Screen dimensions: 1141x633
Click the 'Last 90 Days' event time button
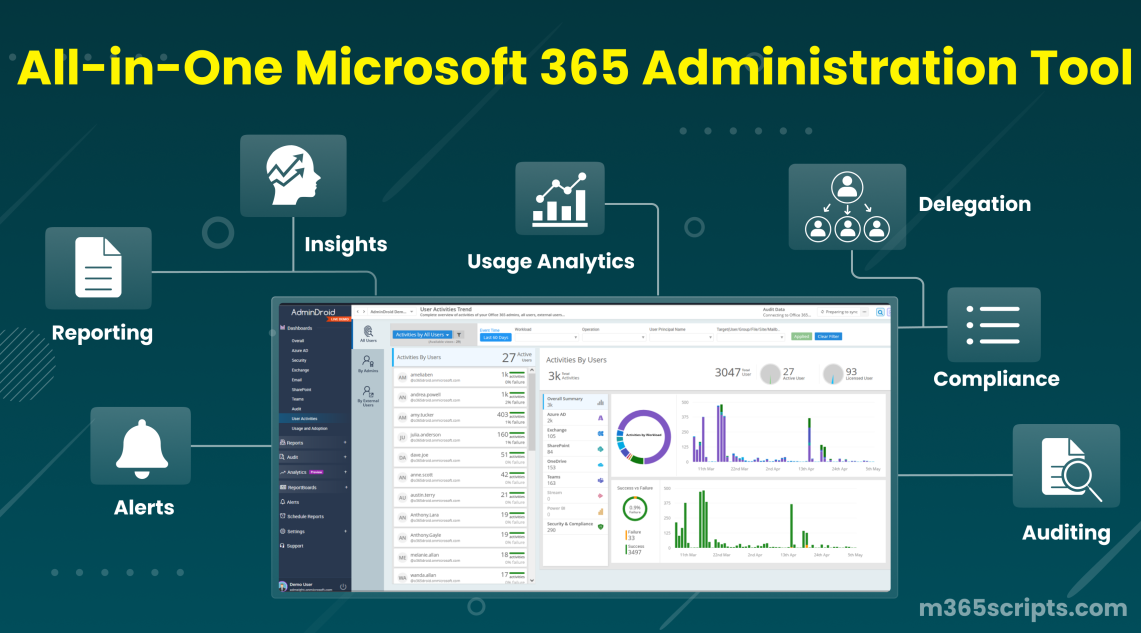pos(495,337)
